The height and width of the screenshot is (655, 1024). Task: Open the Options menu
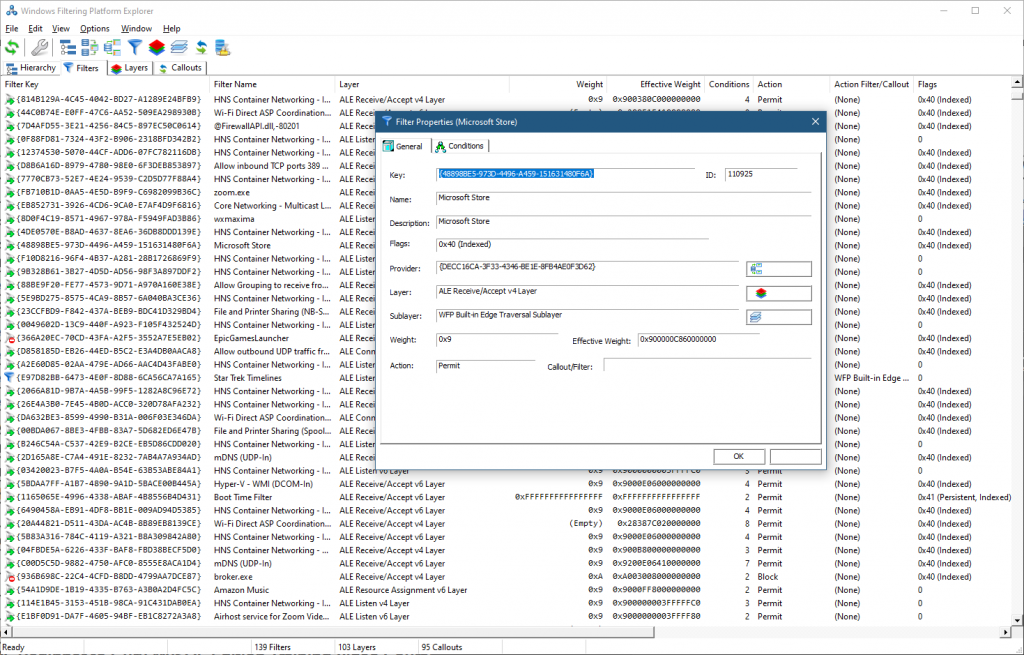[x=95, y=29]
